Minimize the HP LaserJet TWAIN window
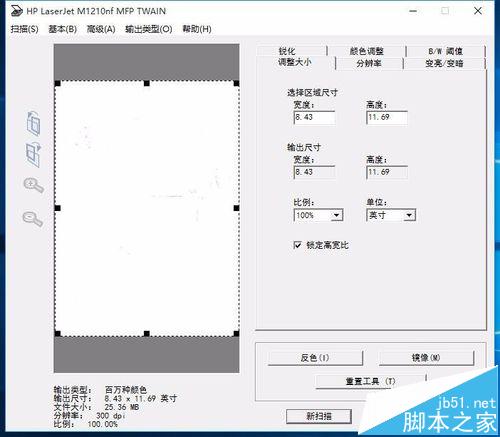The width and height of the screenshot is (500, 437). [x=413, y=11]
